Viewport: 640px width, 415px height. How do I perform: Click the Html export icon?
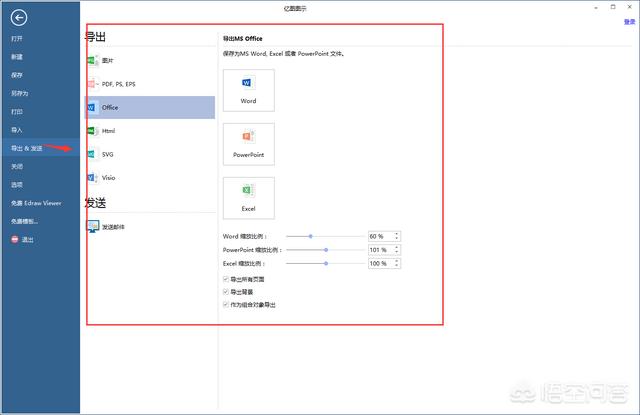point(93,131)
